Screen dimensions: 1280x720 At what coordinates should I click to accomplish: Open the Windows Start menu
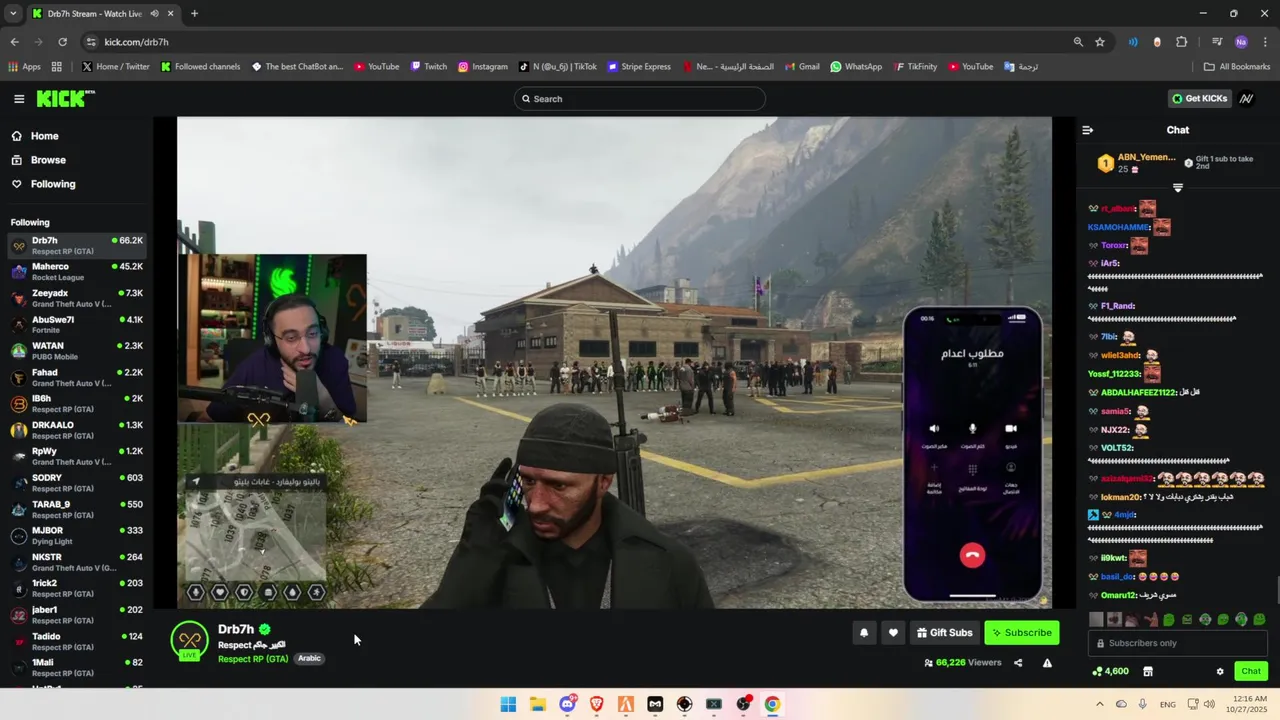click(x=508, y=704)
